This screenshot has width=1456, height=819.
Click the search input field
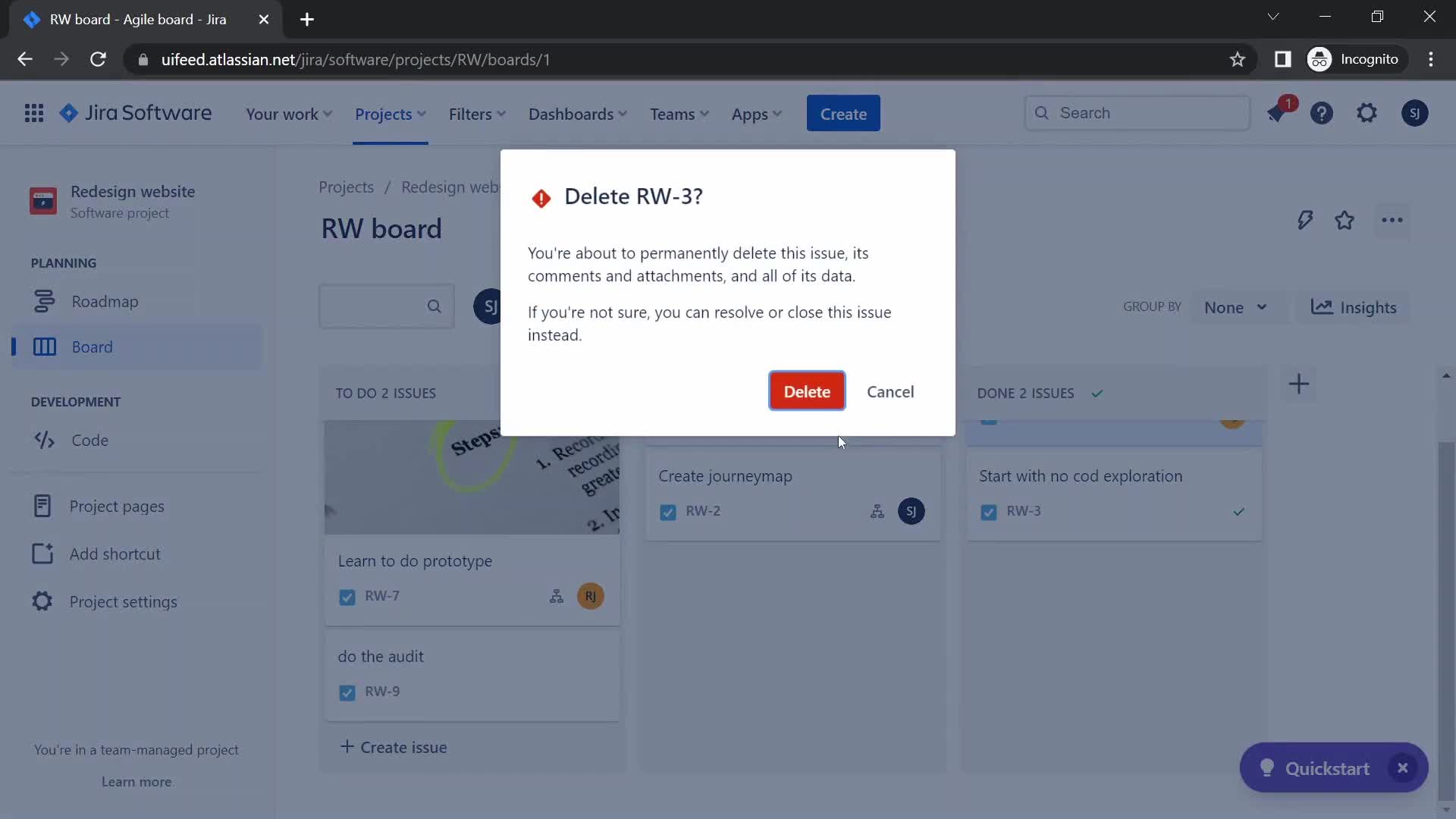tap(1138, 112)
